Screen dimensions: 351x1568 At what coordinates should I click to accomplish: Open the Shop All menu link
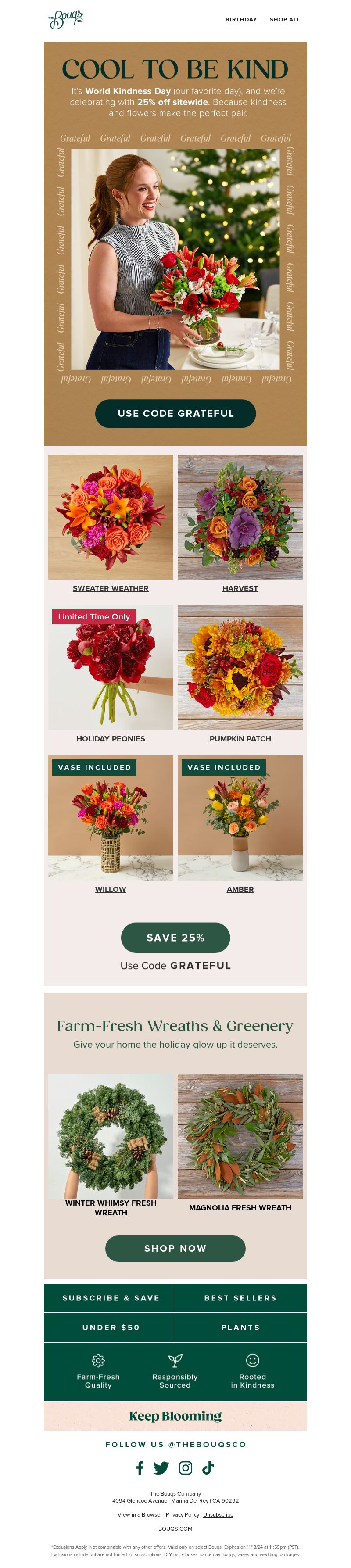point(285,19)
